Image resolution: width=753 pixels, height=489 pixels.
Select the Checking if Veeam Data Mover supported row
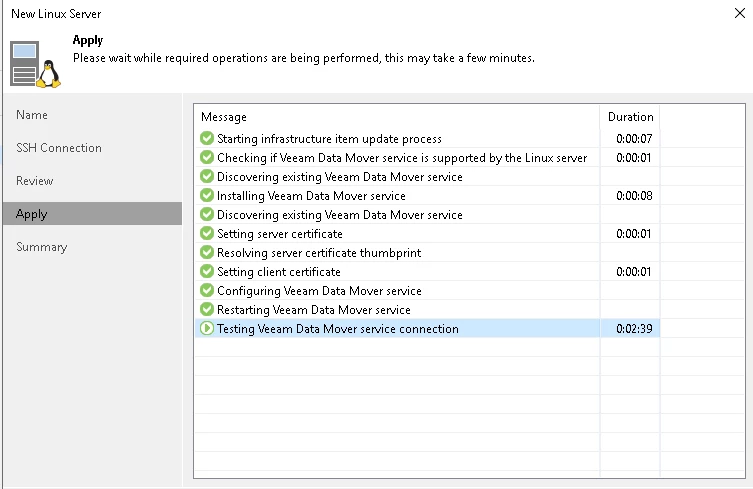click(x=427, y=158)
